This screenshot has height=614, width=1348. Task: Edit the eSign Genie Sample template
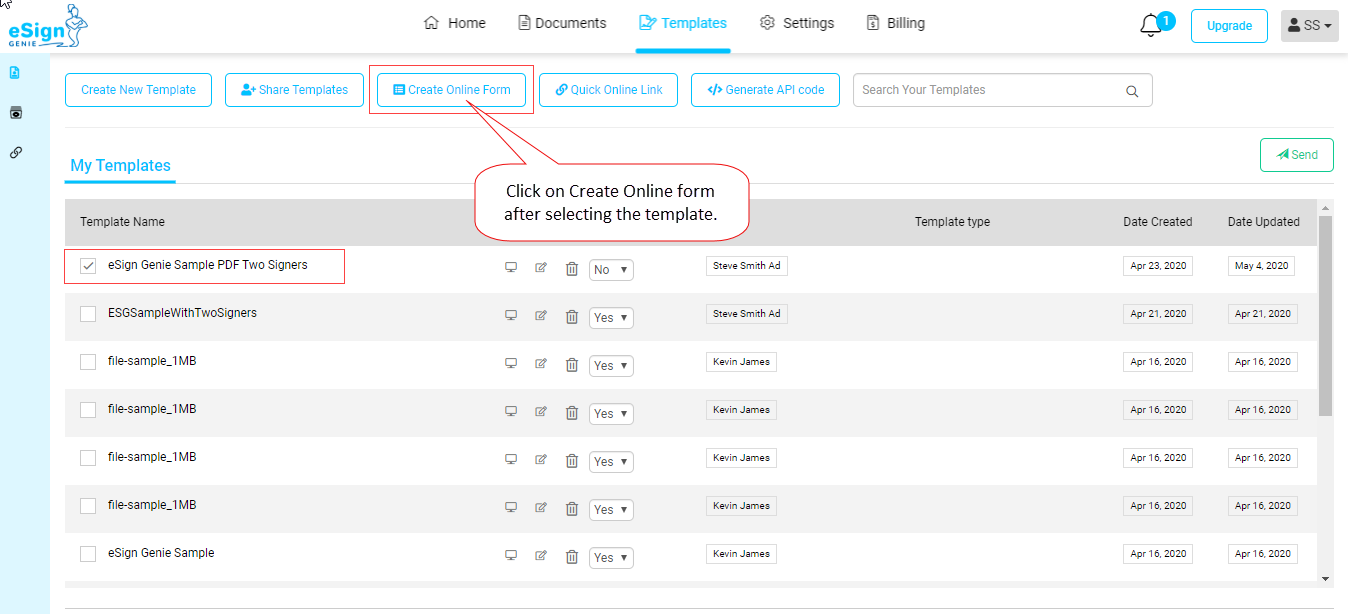[x=541, y=555]
